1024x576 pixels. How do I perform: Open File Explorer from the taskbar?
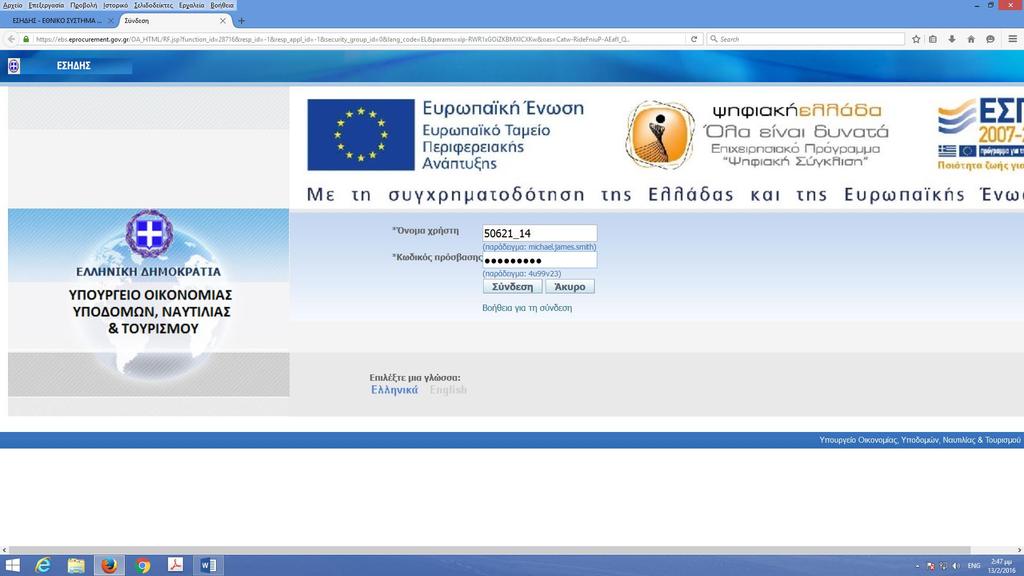[76, 566]
